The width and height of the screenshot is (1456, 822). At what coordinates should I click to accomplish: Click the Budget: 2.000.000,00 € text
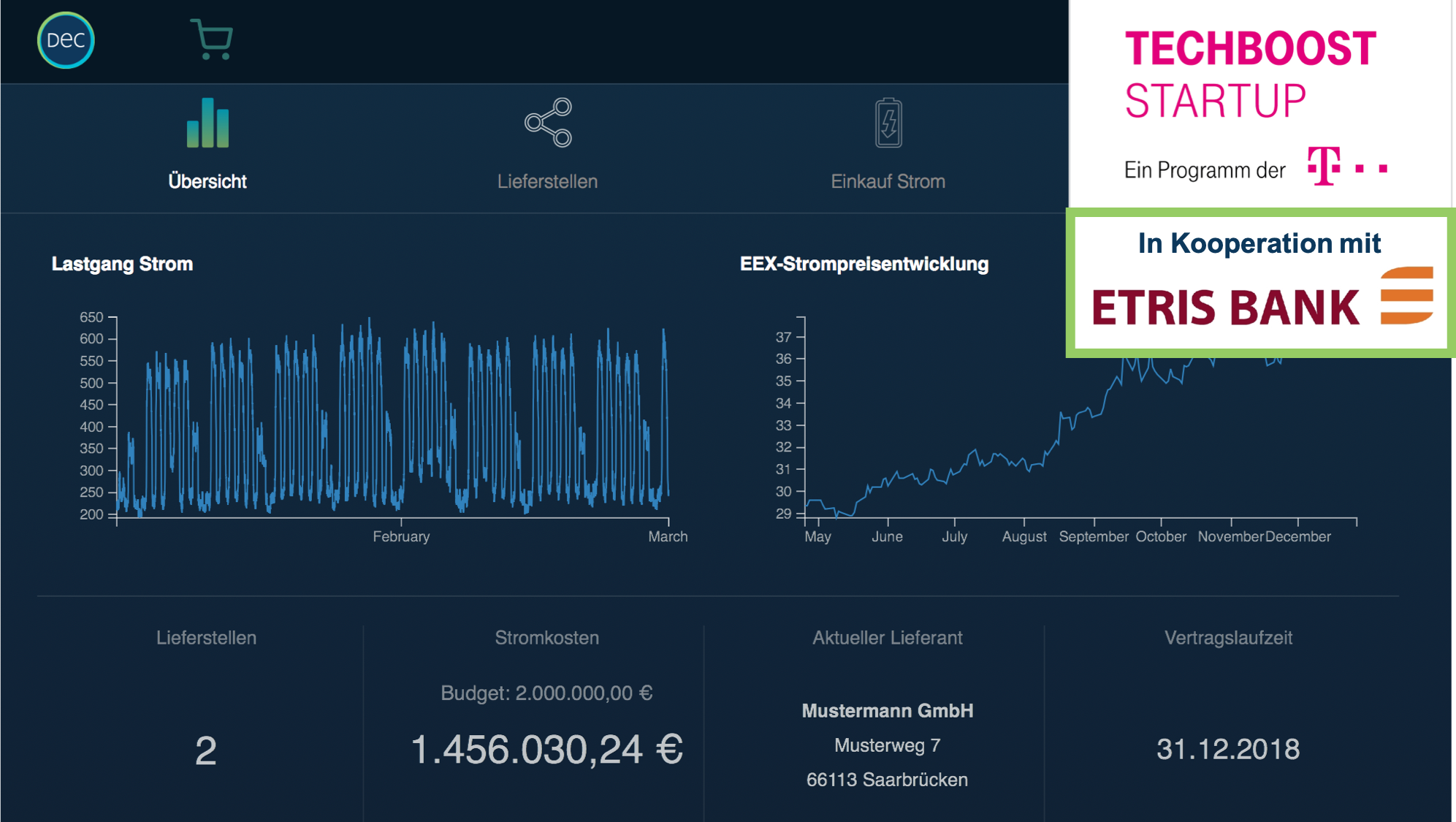(x=546, y=693)
